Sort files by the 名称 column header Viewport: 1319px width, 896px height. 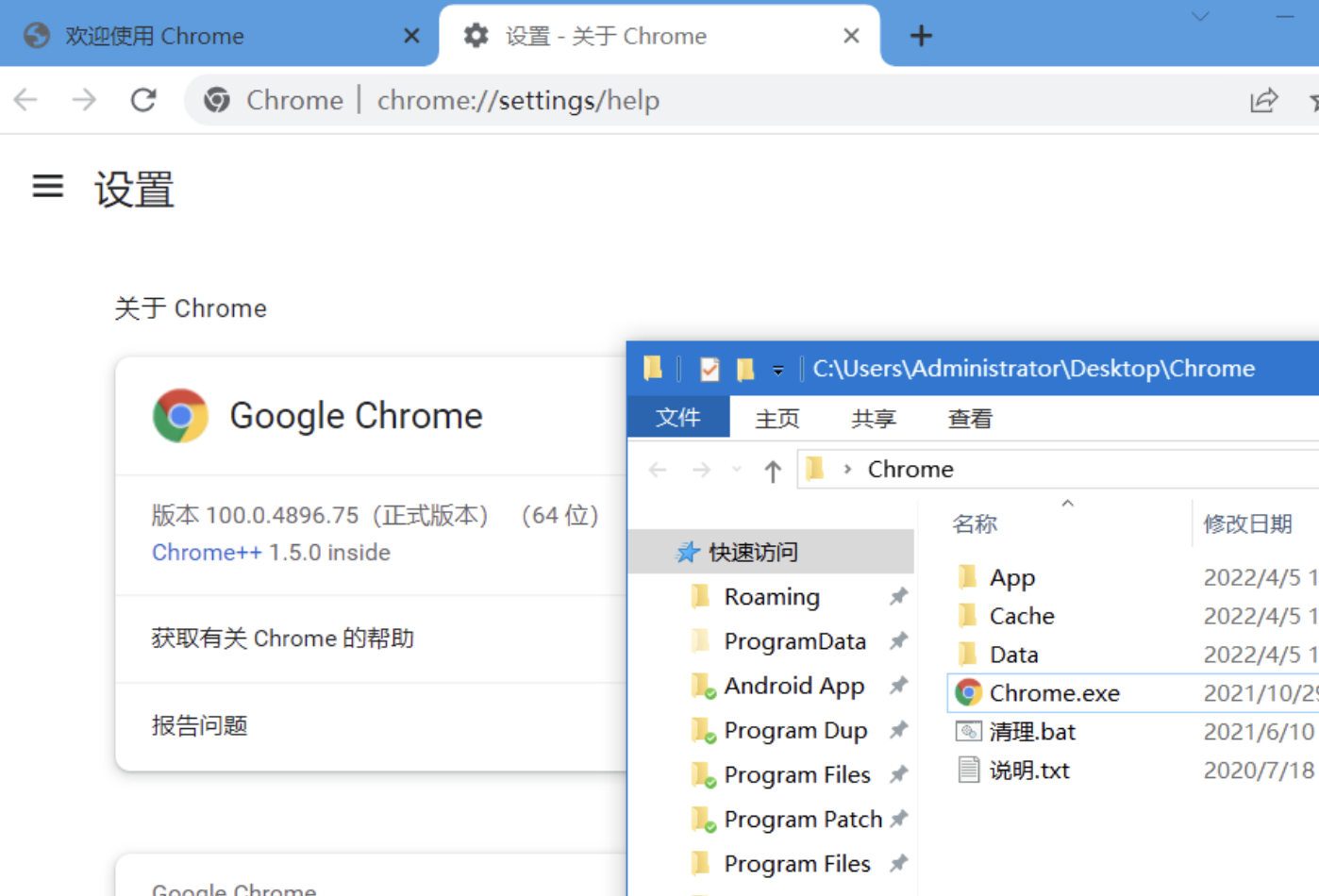pos(975,524)
